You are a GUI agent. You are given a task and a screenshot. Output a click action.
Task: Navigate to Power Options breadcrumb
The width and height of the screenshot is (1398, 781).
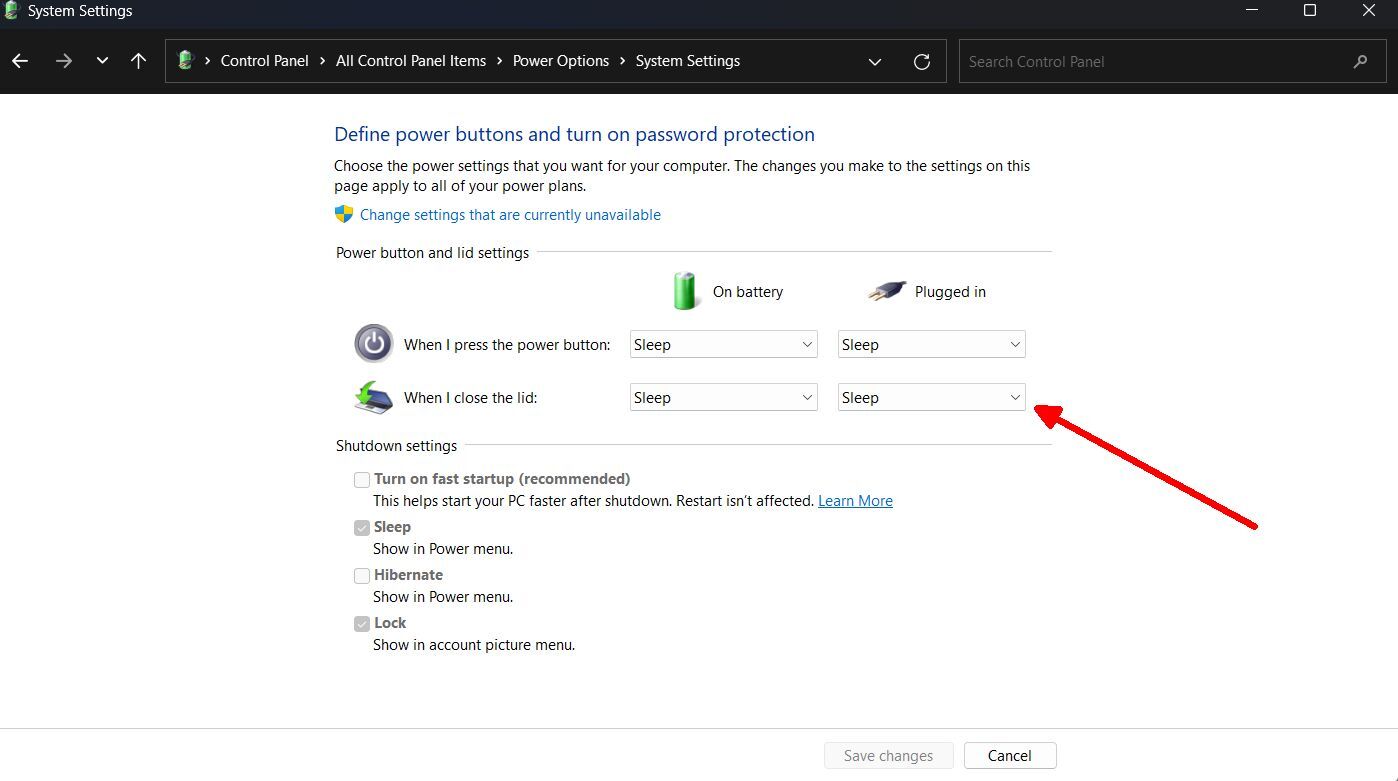(x=560, y=61)
